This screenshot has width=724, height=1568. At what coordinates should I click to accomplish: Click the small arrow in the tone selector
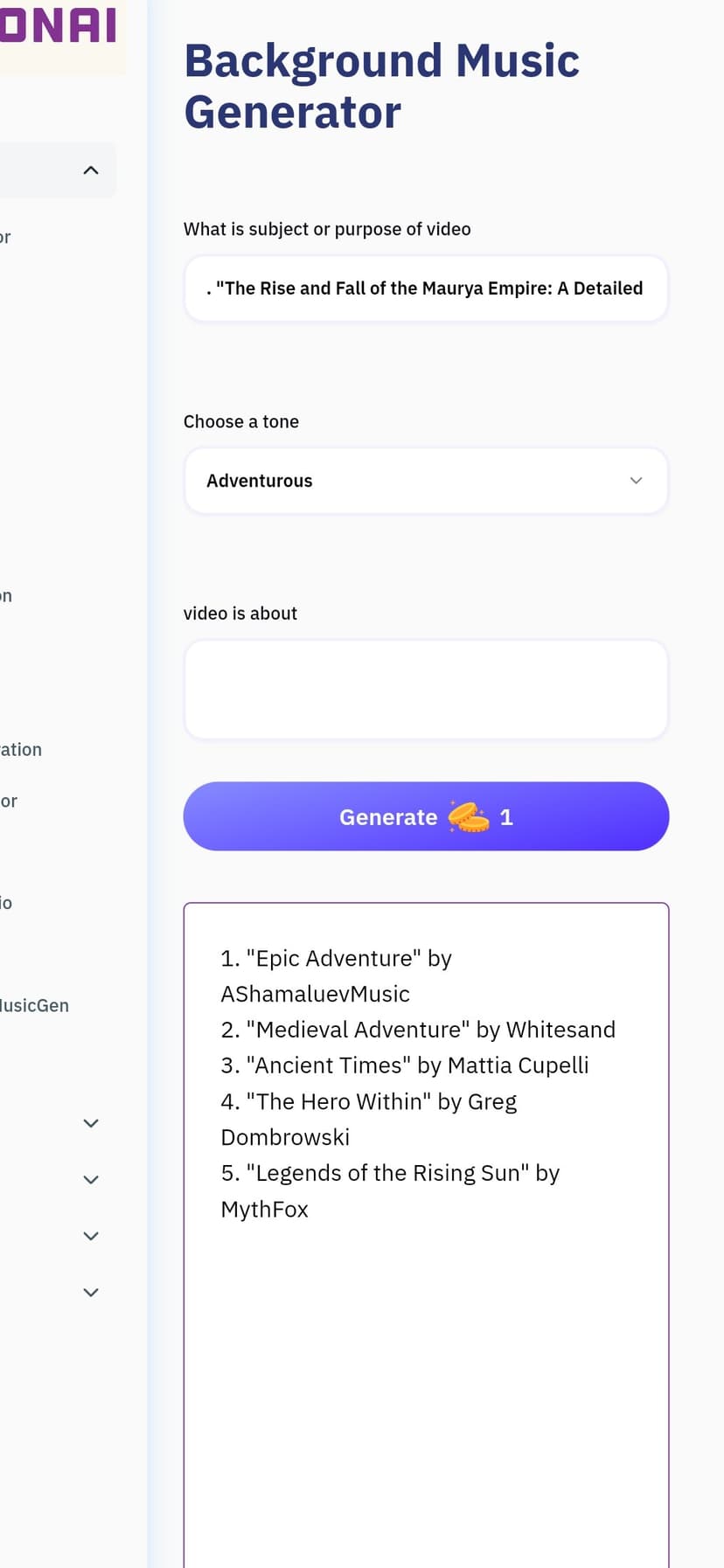(x=637, y=481)
